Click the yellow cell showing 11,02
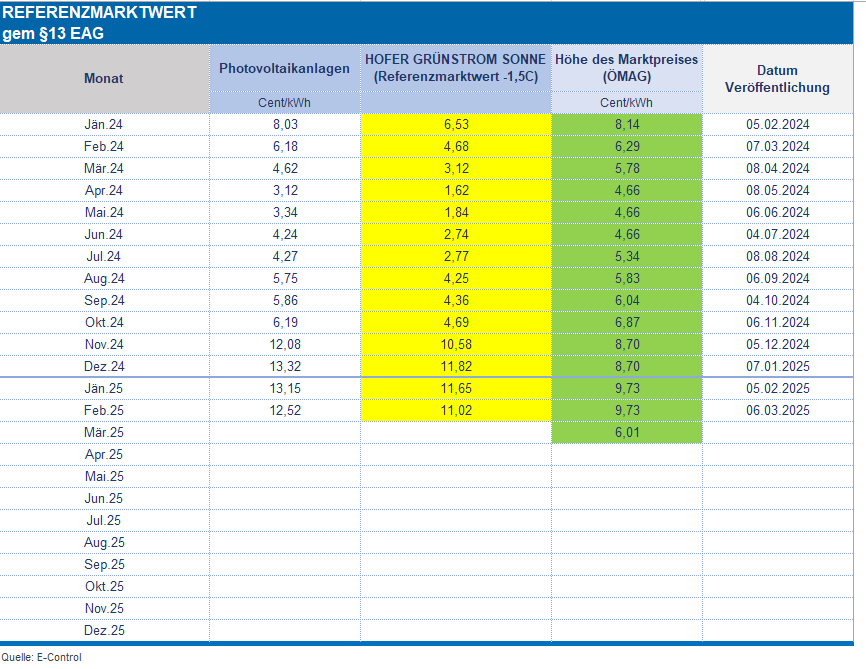Viewport: 866px width, 669px height. coord(455,410)
